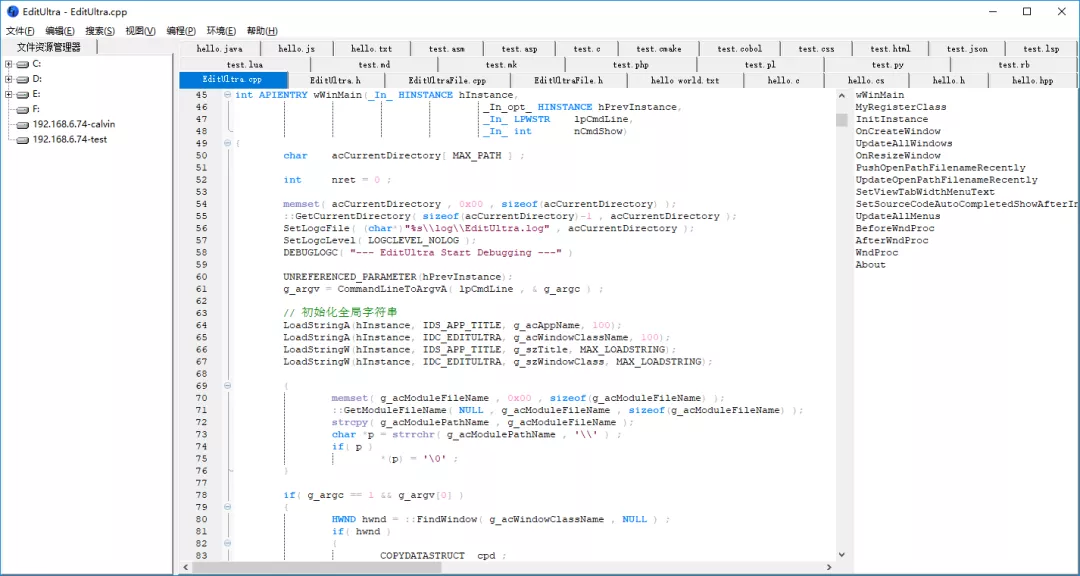1080x576 pixels.
Task: Jump to WndProc in the function list
Action: [877, 253]
